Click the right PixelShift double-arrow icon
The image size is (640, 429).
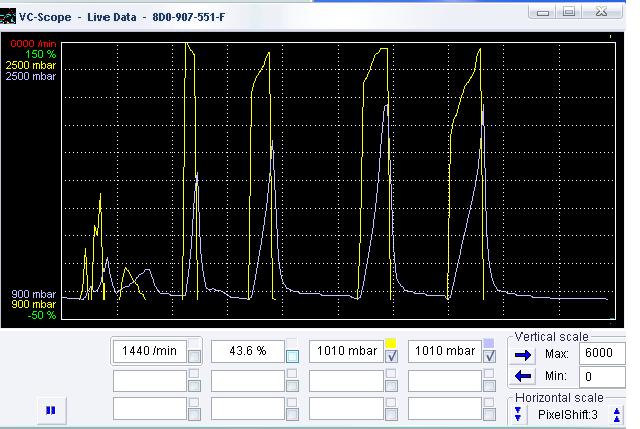coord(617,414)
